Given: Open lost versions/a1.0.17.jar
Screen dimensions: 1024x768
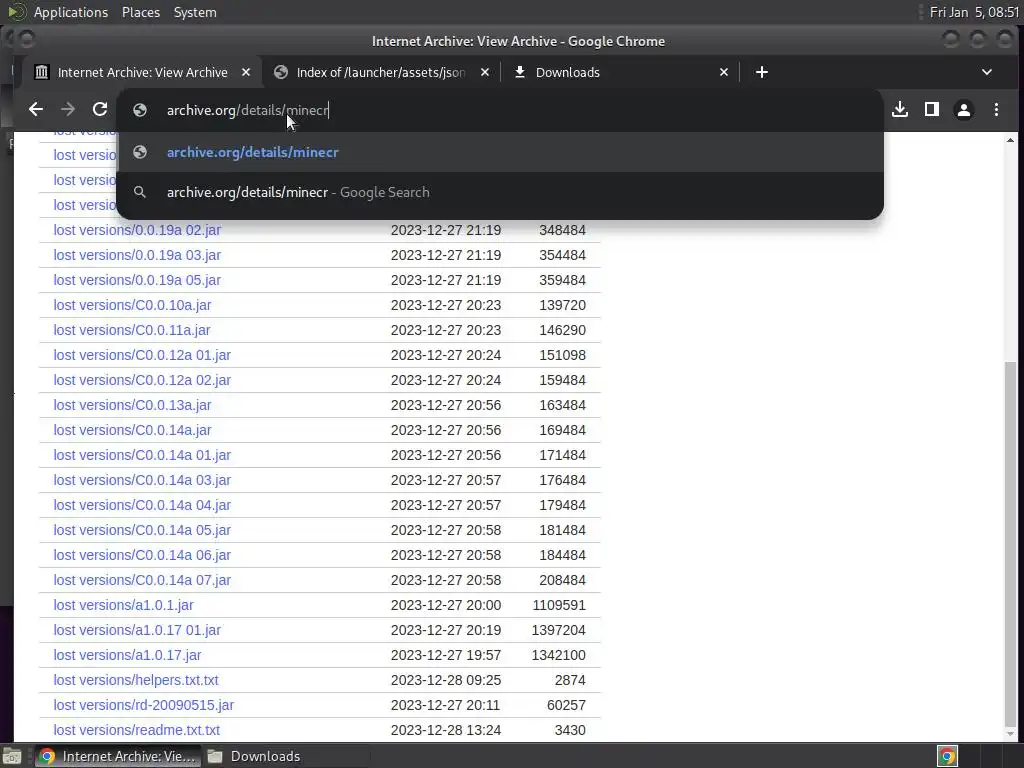Looking at the screenshot, I should click(127, 655).
